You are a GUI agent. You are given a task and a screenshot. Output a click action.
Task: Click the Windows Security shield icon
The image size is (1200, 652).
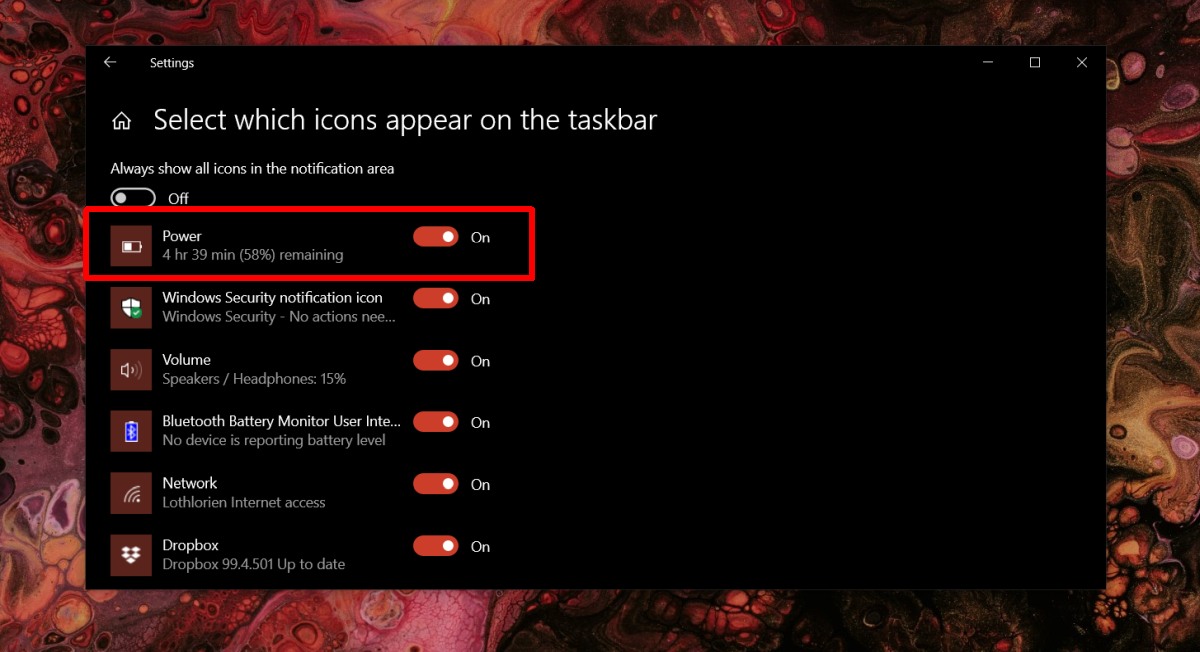[130, 305]
